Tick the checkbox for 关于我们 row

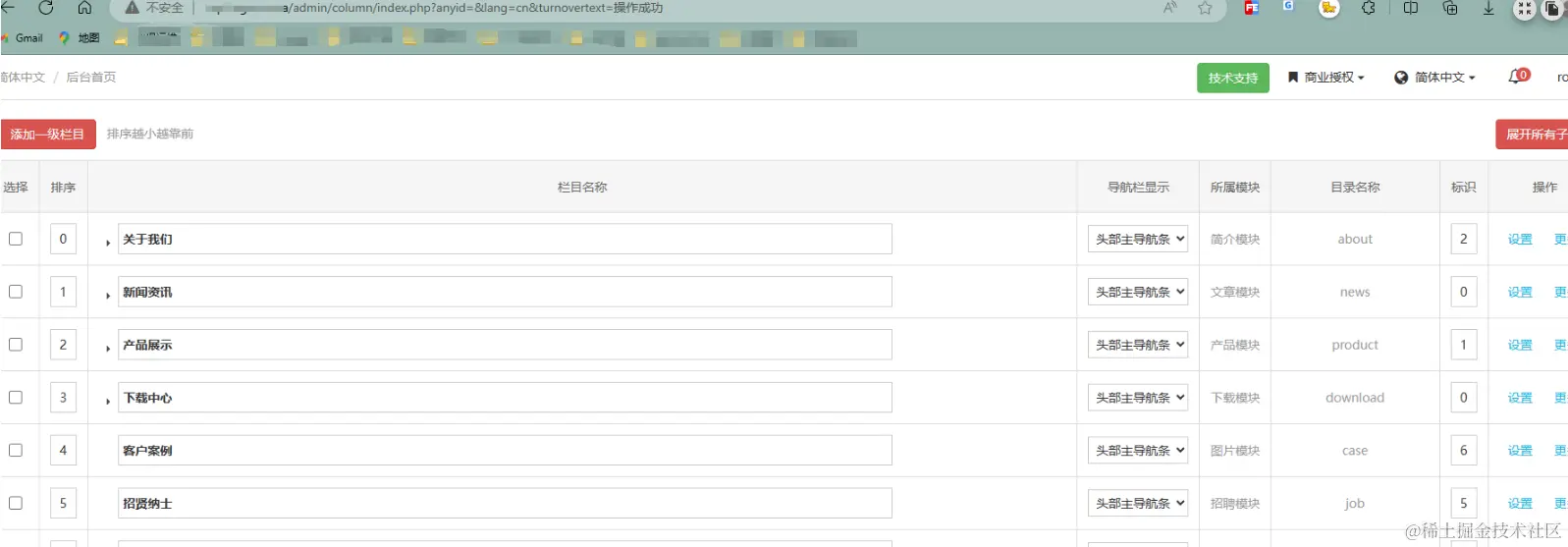(16, 239)
